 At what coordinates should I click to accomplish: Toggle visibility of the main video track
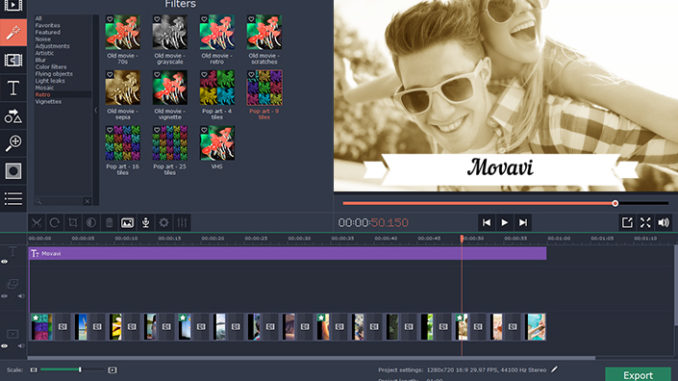coord(4,346)
